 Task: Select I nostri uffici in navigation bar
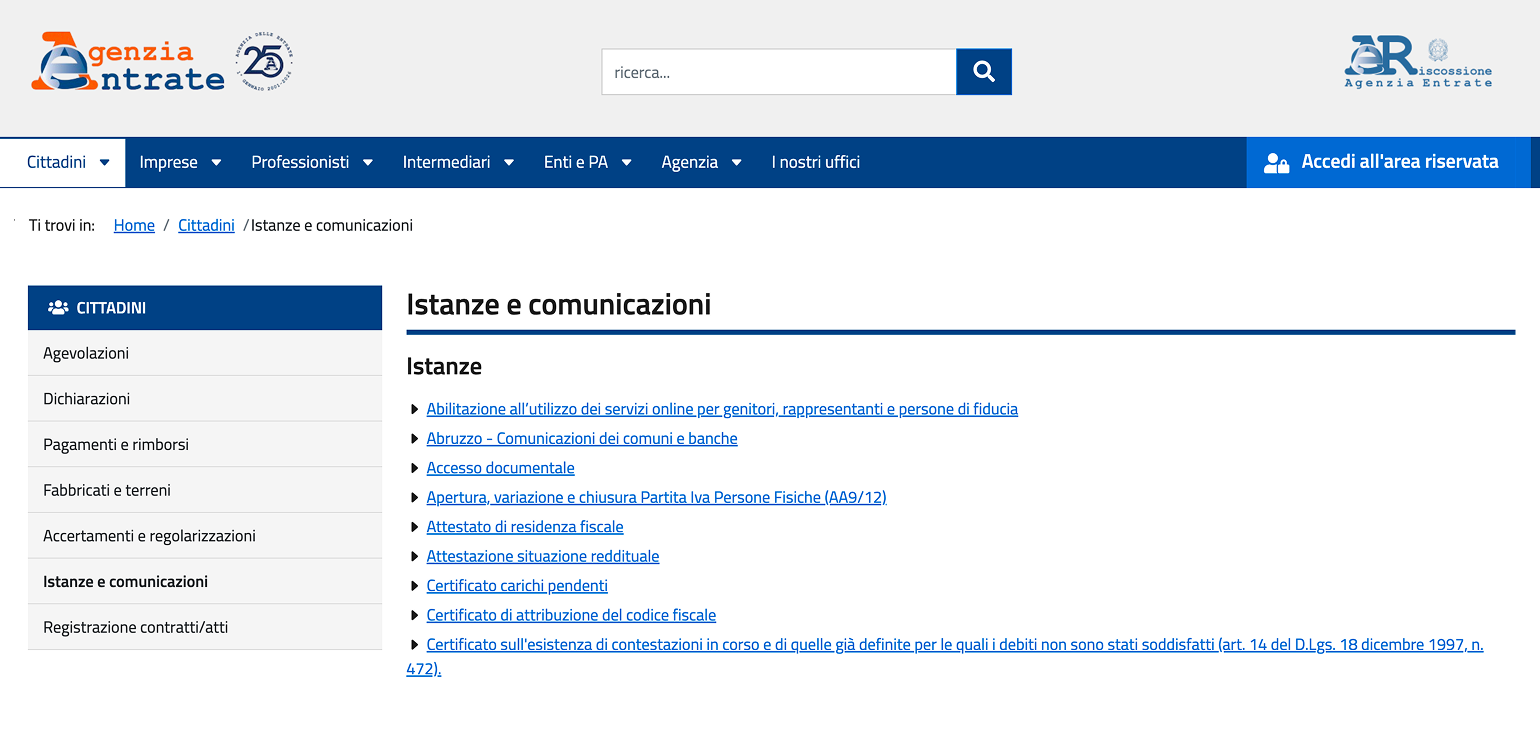(x=815, y=162)
